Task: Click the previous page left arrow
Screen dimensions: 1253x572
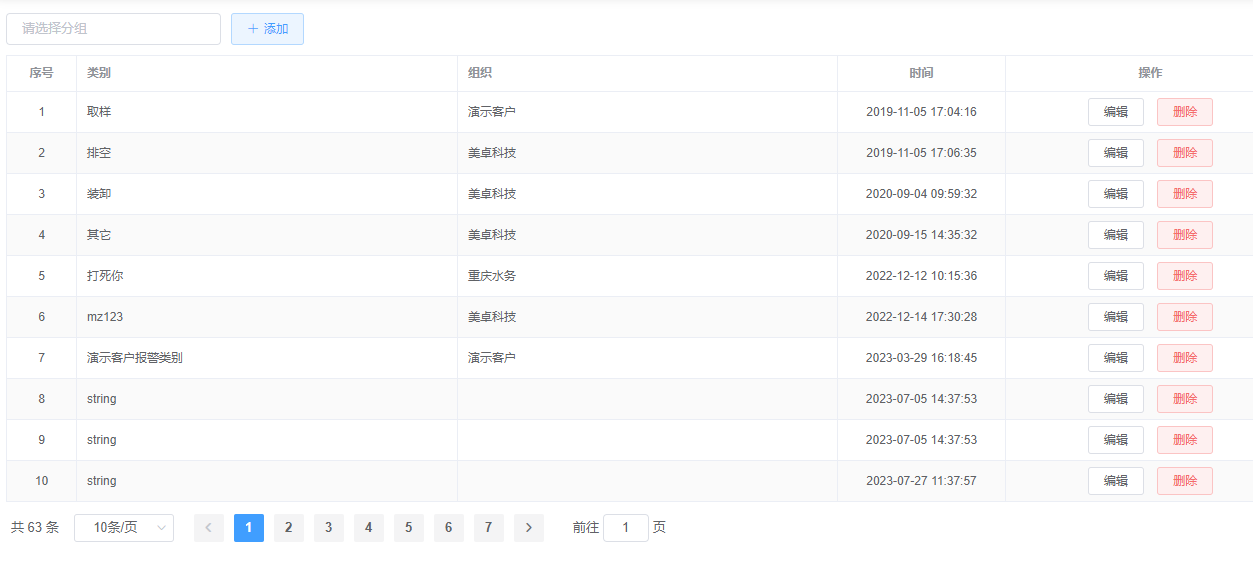Action: [x=209, y=528]
